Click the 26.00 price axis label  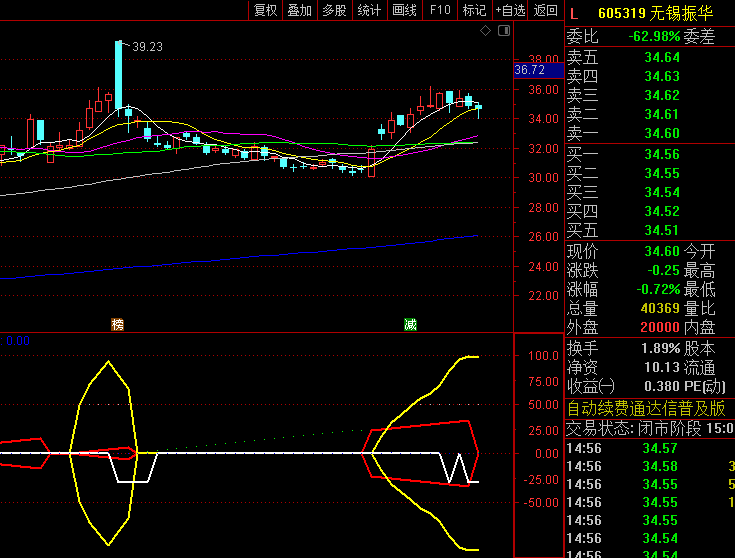[x=543, y=237]
